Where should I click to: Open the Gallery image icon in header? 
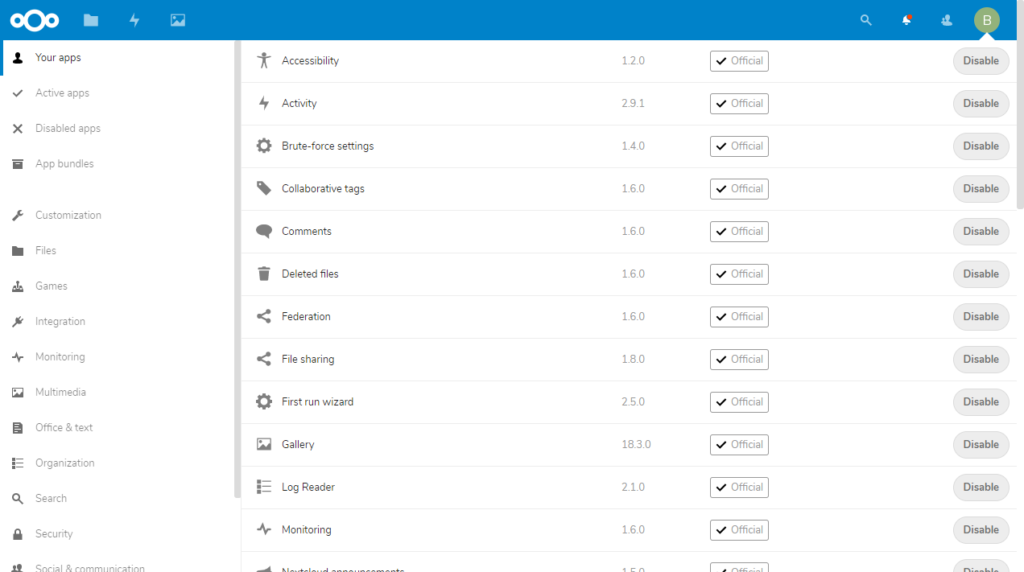coord(178,20)
